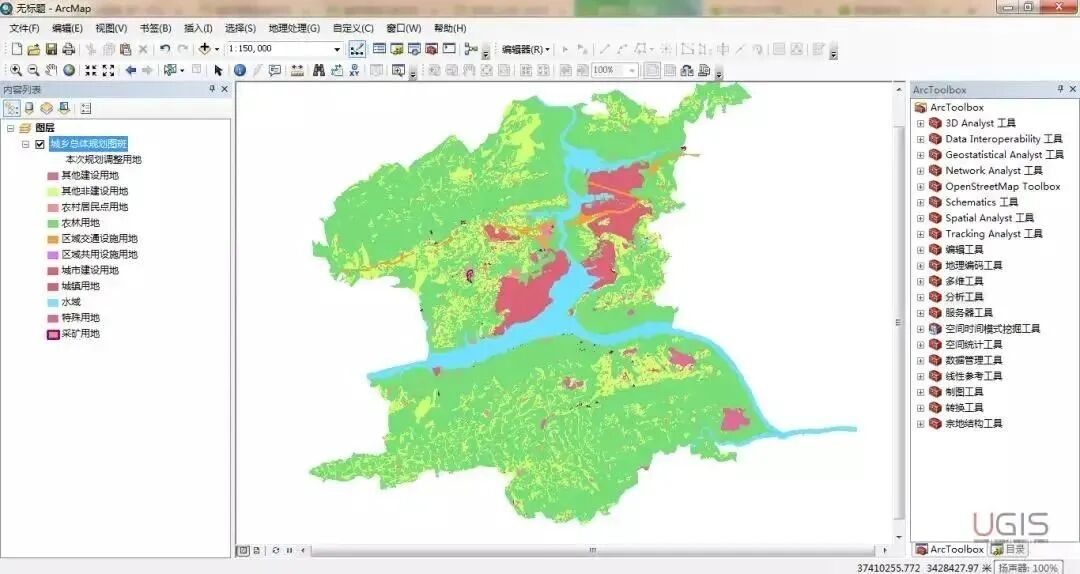The width and height of the screenshot is (1080, 574).
Task: Print the map
Action: (68, 49)
